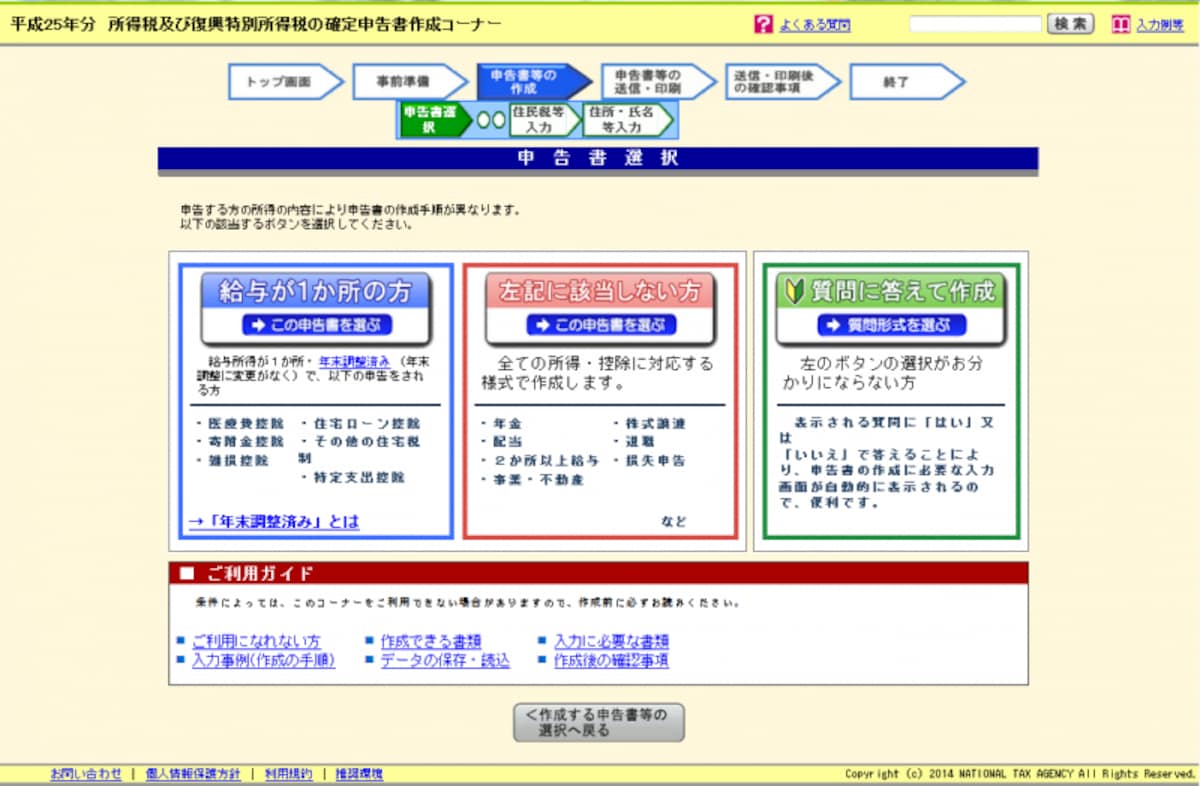Screen dimensions: 1200x786
Task: Select the 申告書等の作成 step
Action: coord(534,82)
